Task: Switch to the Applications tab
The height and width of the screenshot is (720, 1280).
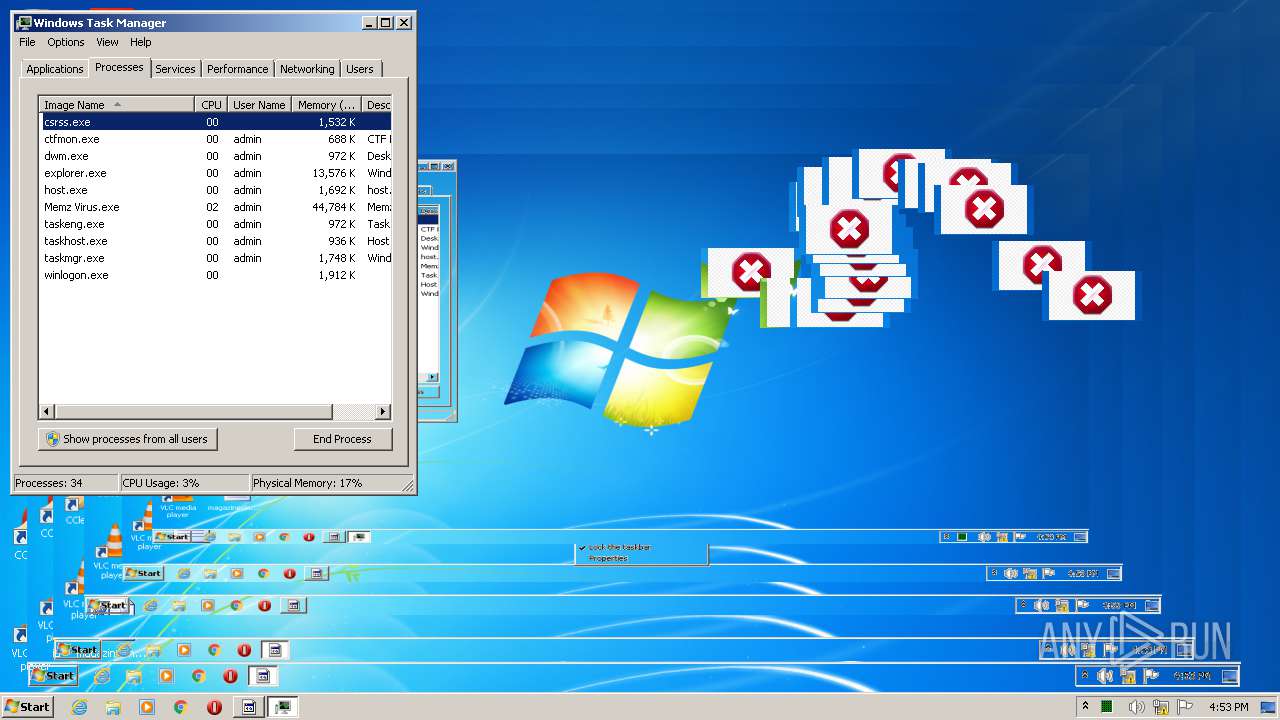Action: click(54, 69)
